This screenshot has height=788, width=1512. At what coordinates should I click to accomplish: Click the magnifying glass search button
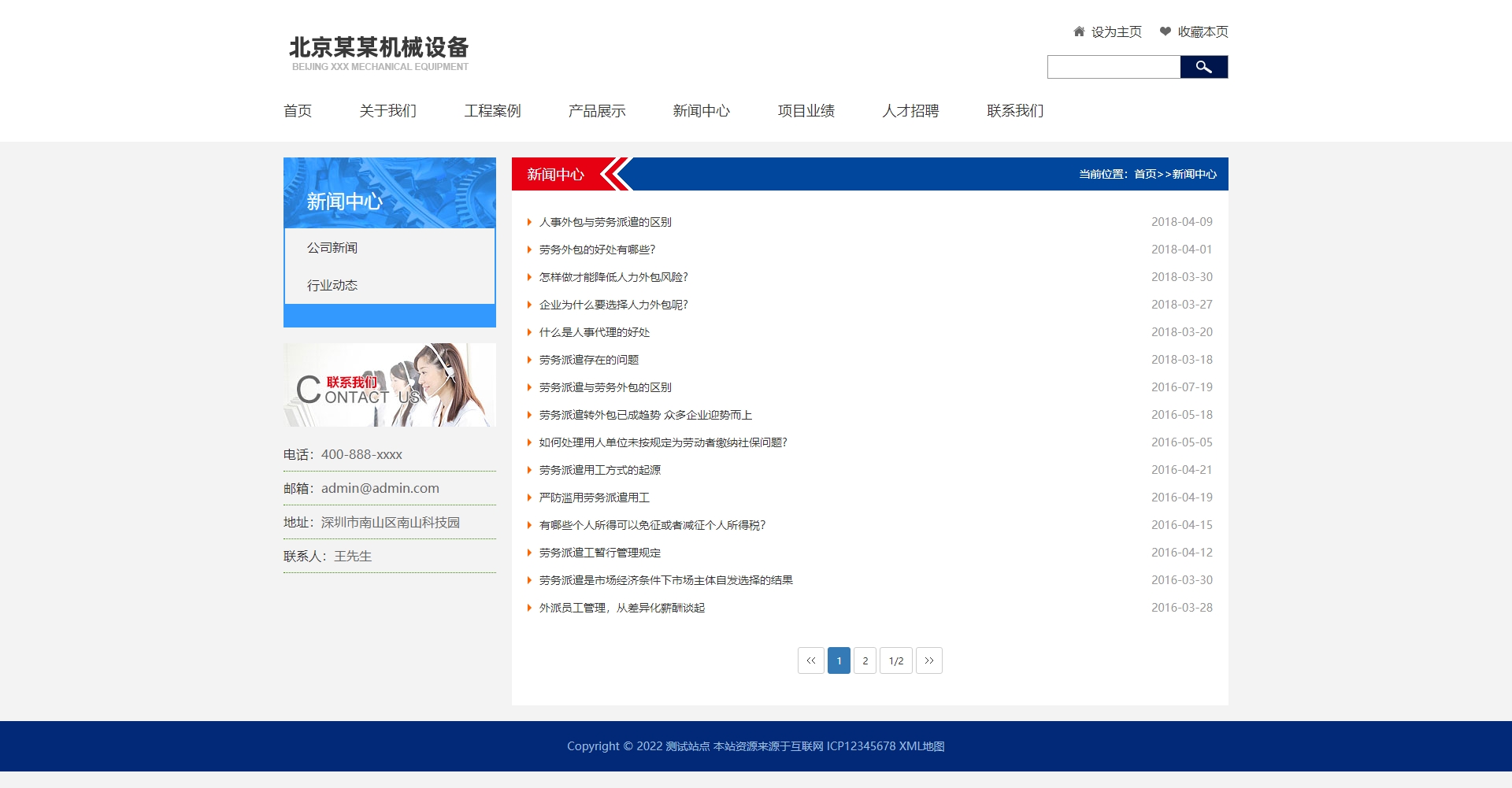[x=1203, y=67]
